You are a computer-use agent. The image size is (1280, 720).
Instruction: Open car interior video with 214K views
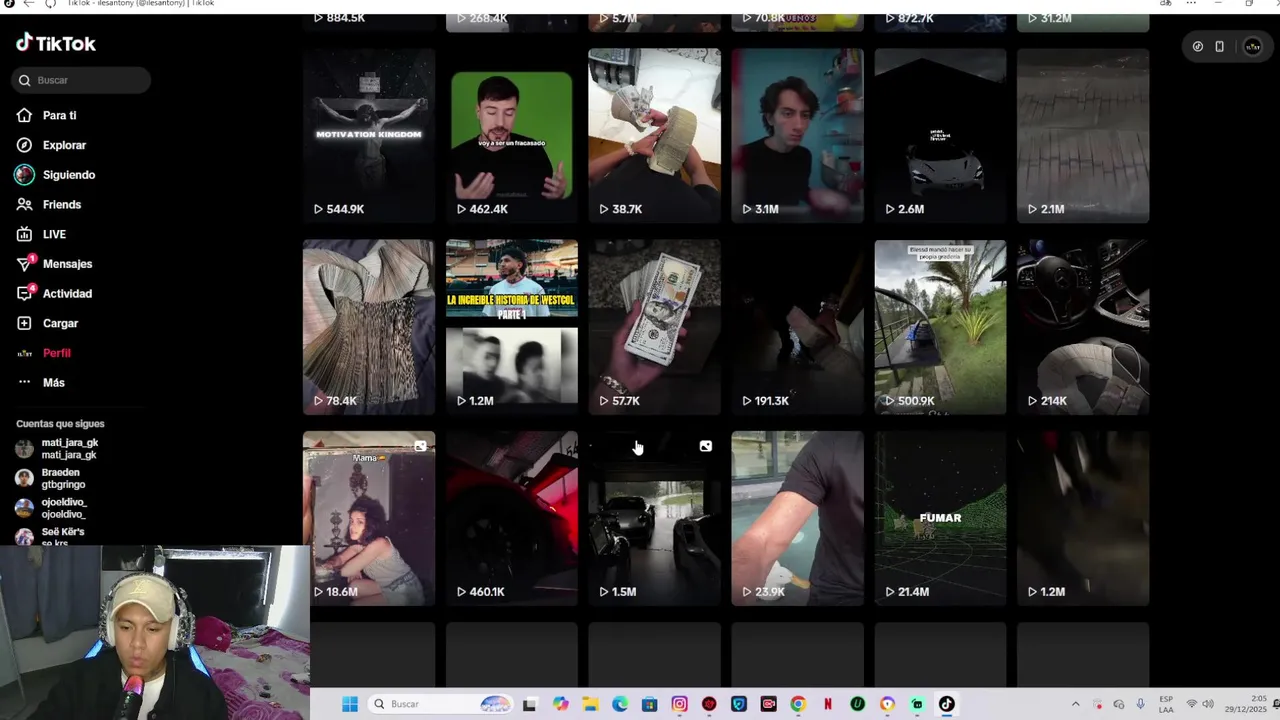[1083, 327]
